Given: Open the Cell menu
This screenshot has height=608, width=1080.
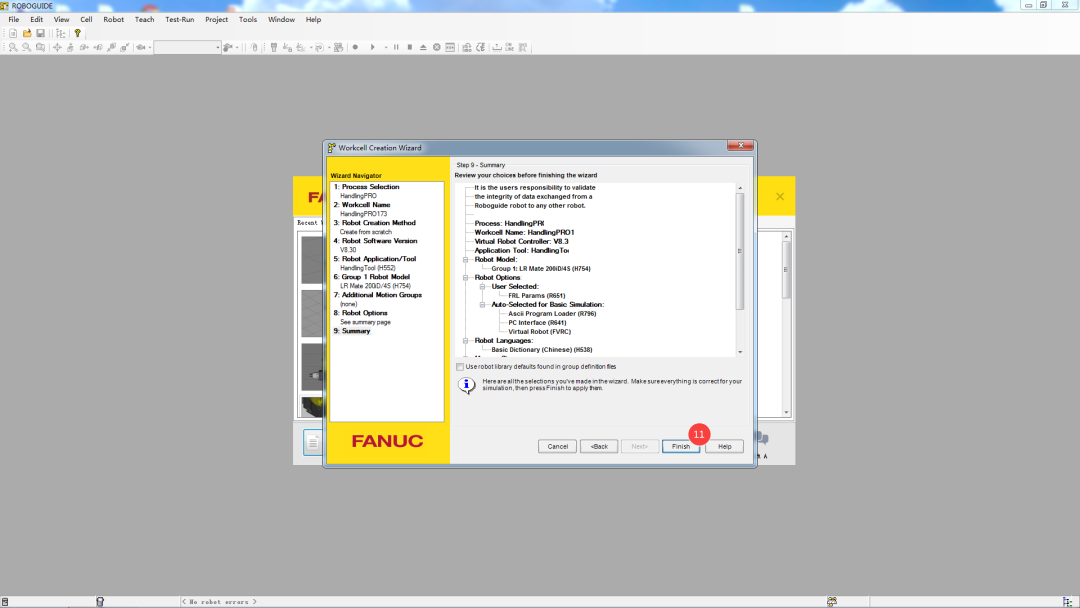Looking at the screenshot, I should click(x=86, y=19).
